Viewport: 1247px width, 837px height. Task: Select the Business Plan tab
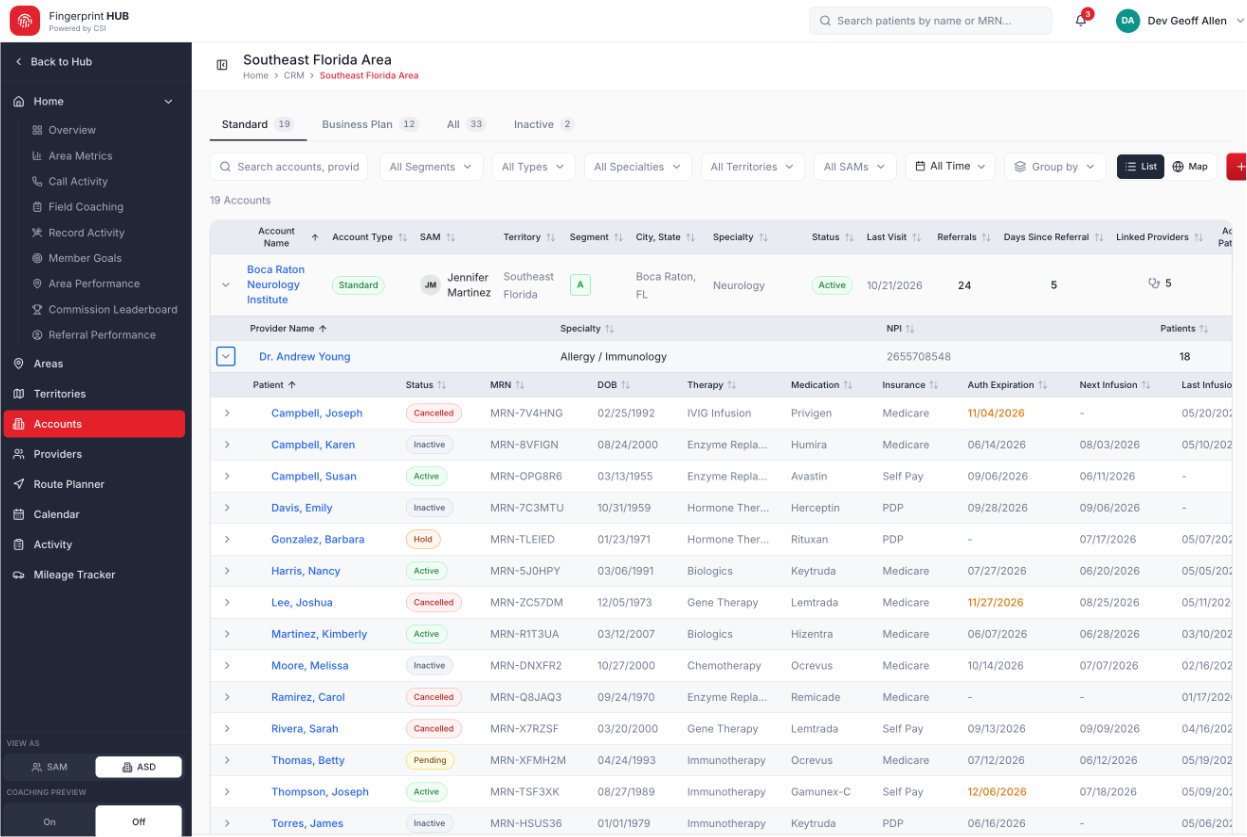(x=370, y=125)
